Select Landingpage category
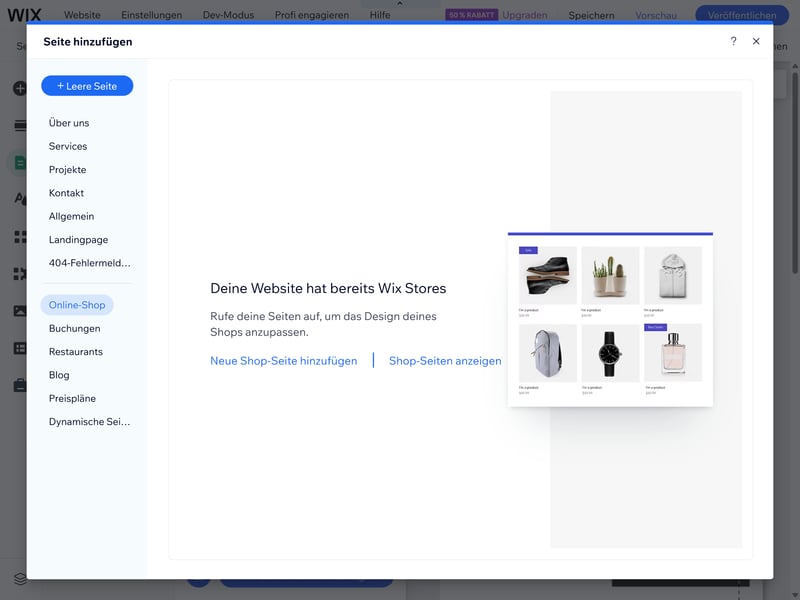This screenshot has width=800, height=600. tap(79, 240)
